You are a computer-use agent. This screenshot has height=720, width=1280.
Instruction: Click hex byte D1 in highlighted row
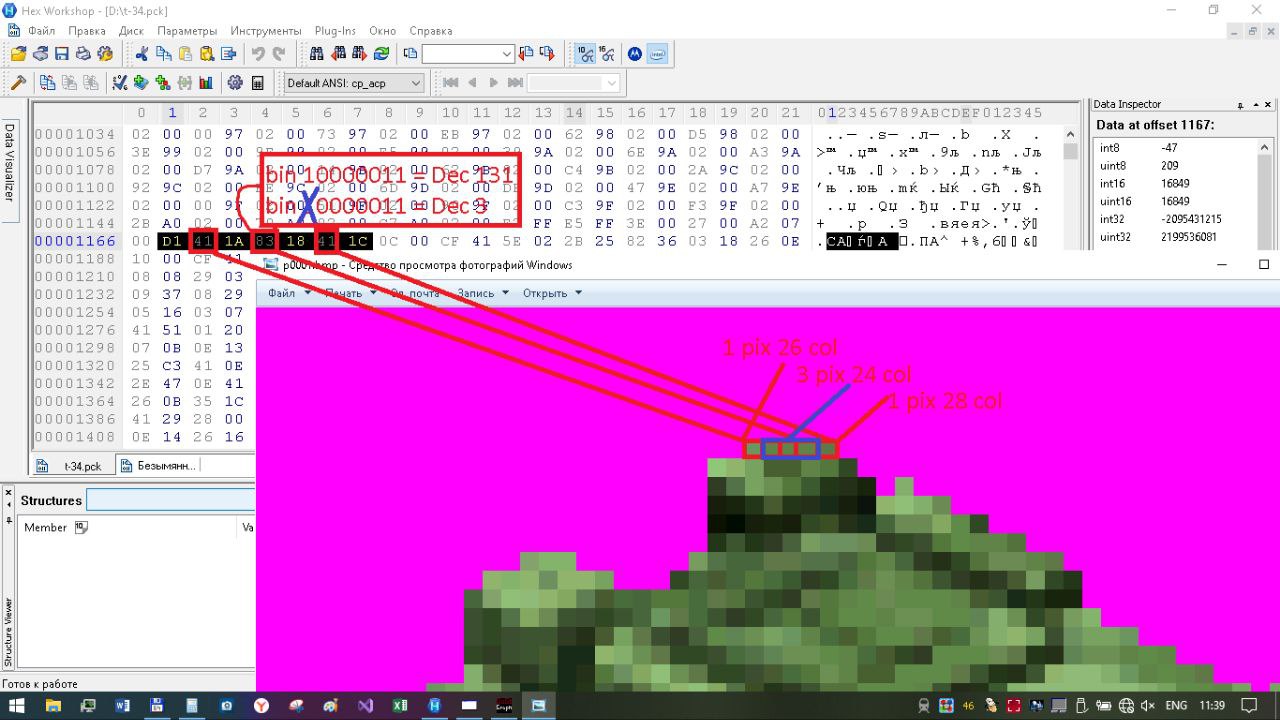[172, 241]
